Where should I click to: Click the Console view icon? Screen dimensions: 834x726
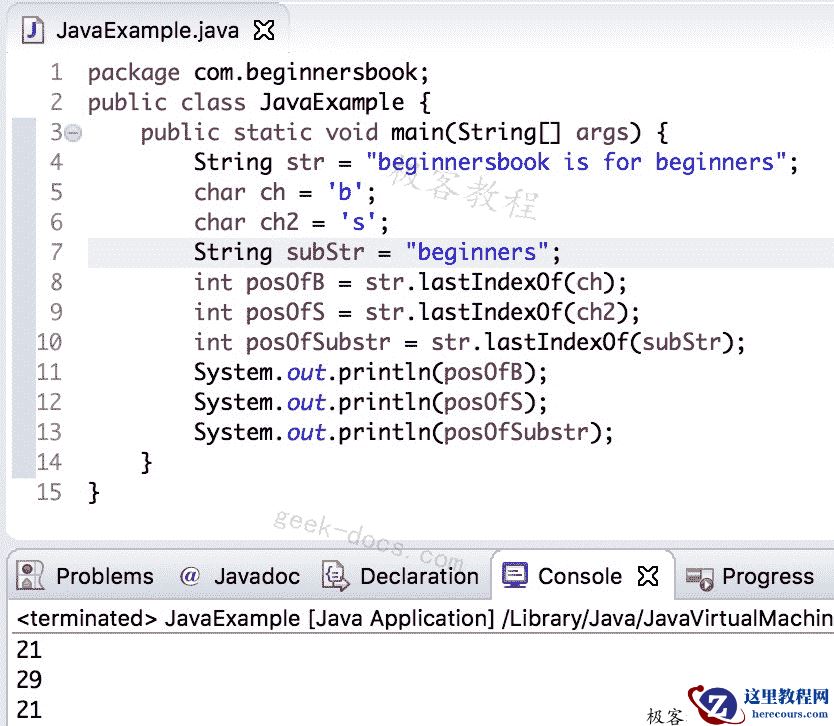click(x=514, y=576)
